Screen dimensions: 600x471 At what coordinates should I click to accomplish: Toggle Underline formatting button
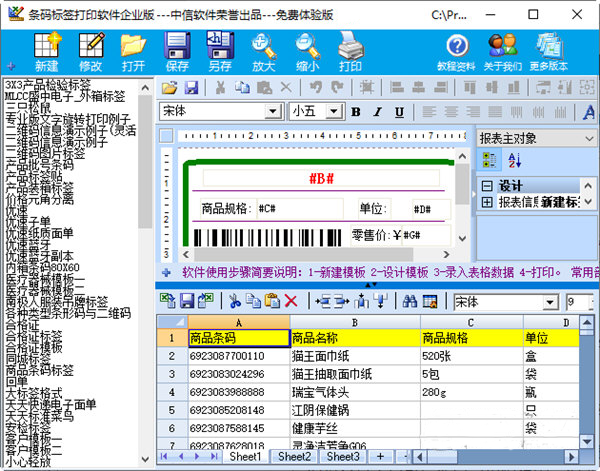pos(399,112)
